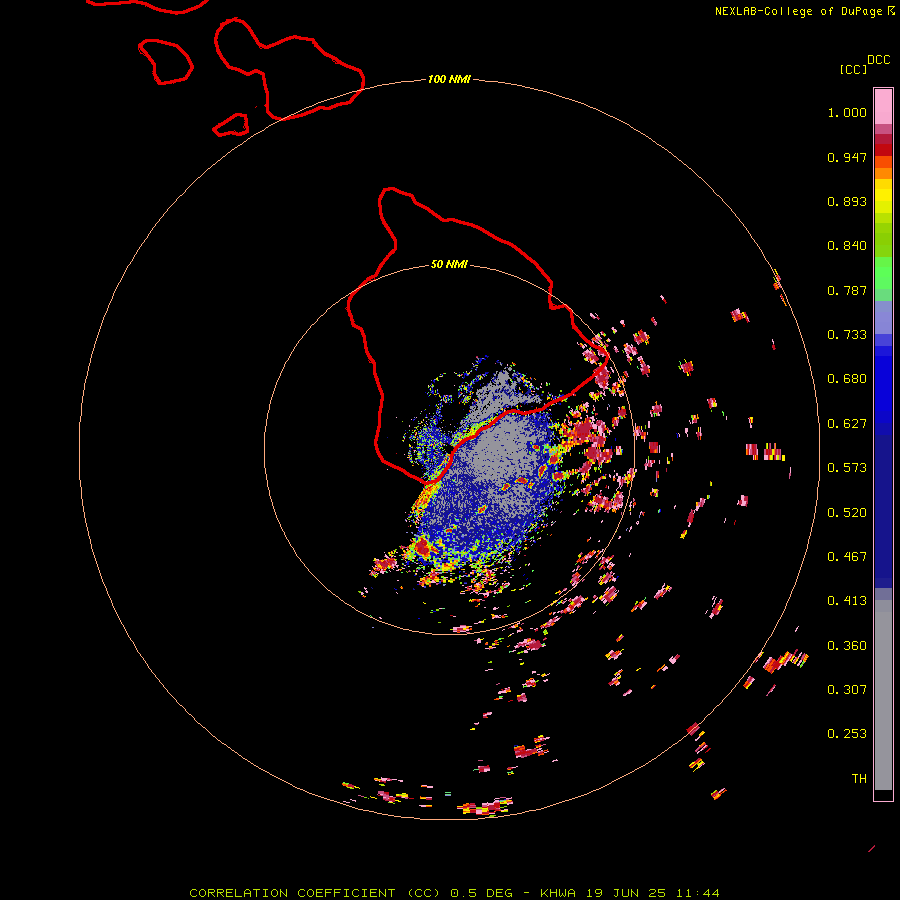Click the 0.253 legend value

(x=847, y=734)
